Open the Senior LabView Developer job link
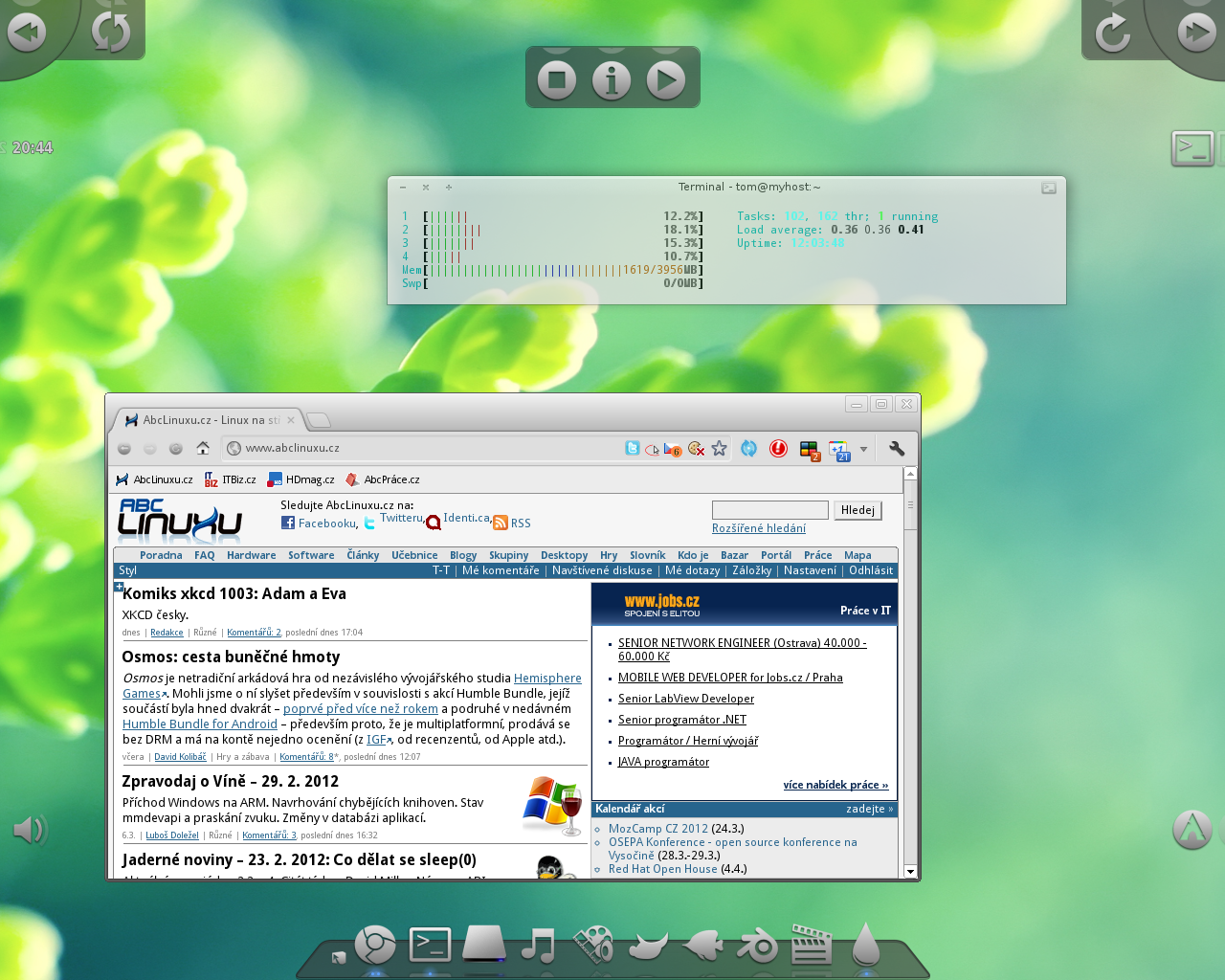This screenshot has height=980, width=1225. pyautogui.click(x=686, y=699)
